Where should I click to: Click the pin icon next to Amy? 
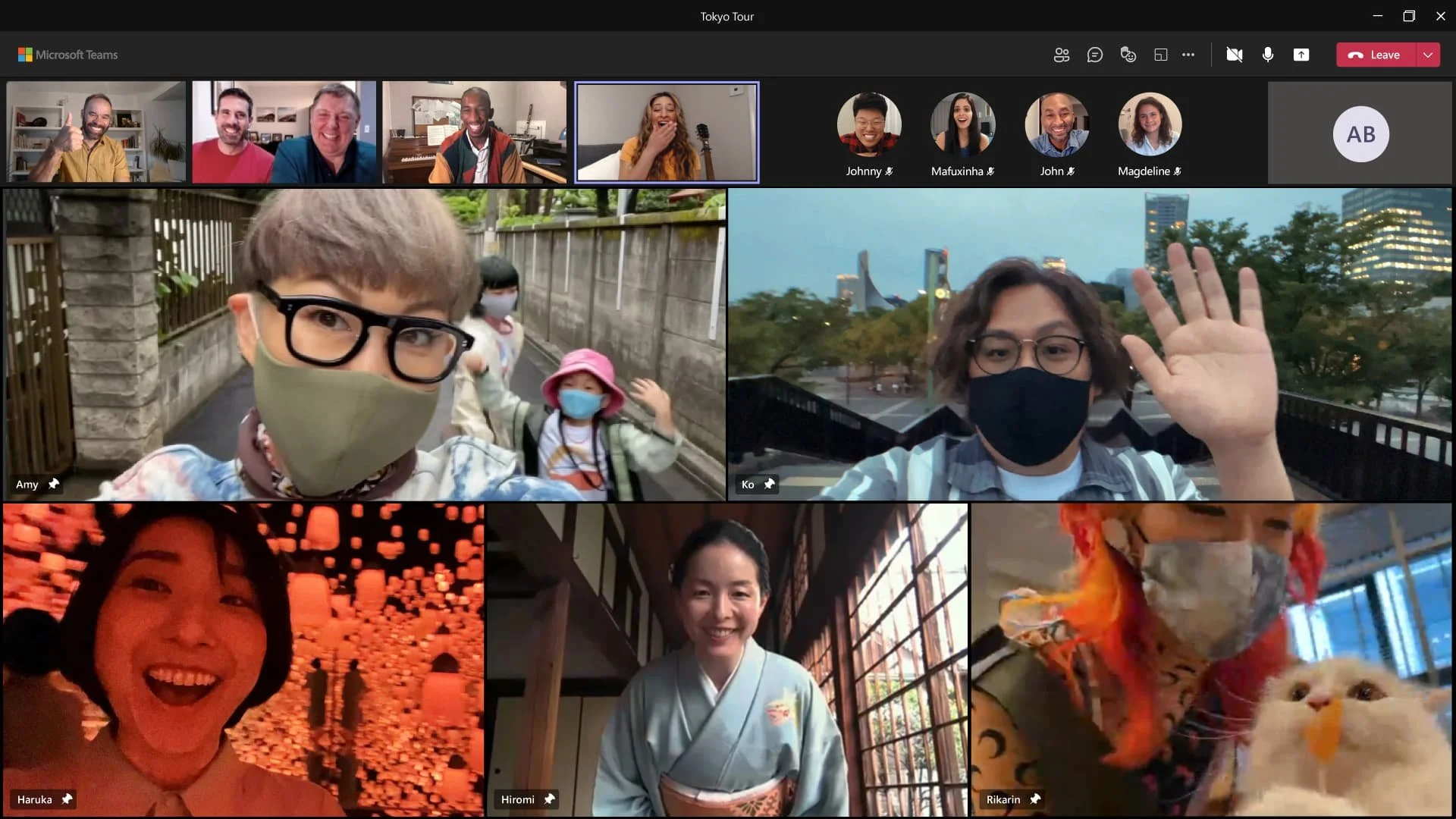pos(54,484)
